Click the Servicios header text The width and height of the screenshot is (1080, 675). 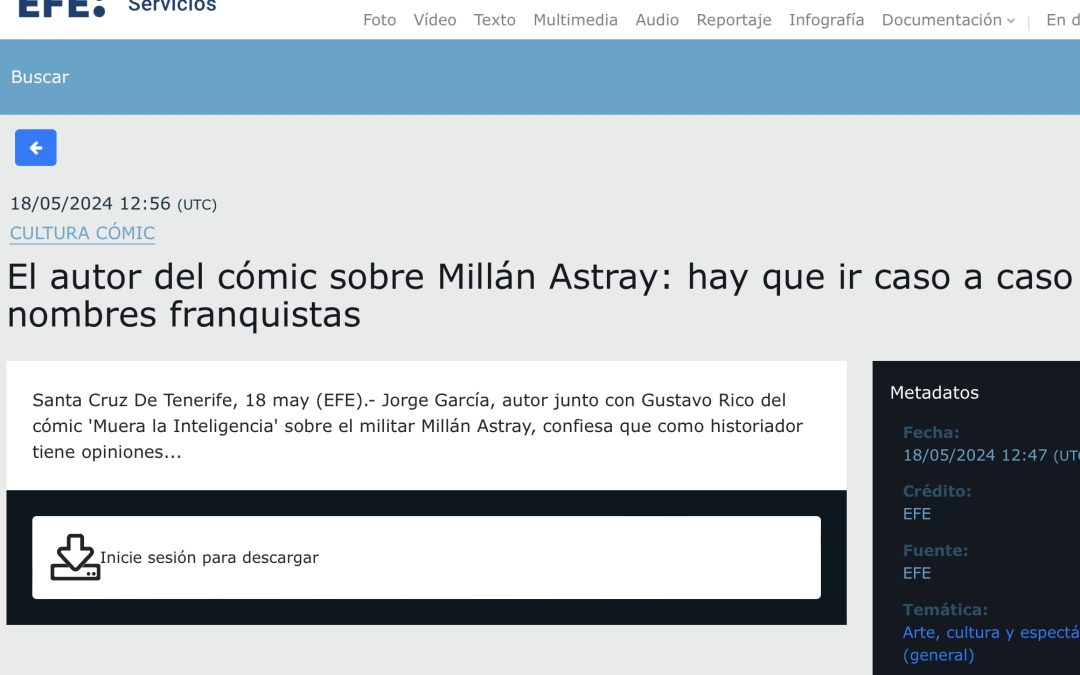pos(172,6)
